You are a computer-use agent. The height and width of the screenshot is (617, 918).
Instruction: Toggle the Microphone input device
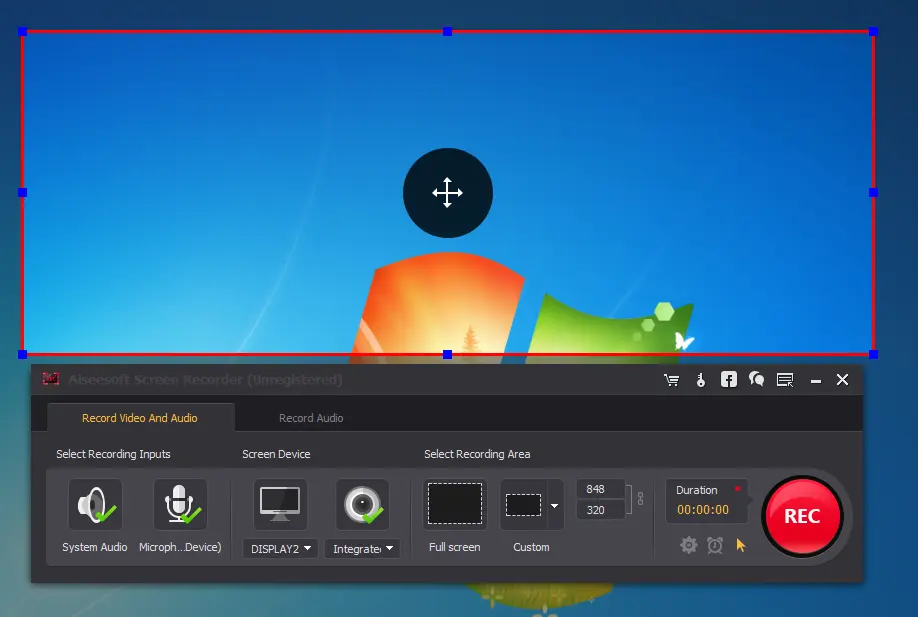(180, 504)
